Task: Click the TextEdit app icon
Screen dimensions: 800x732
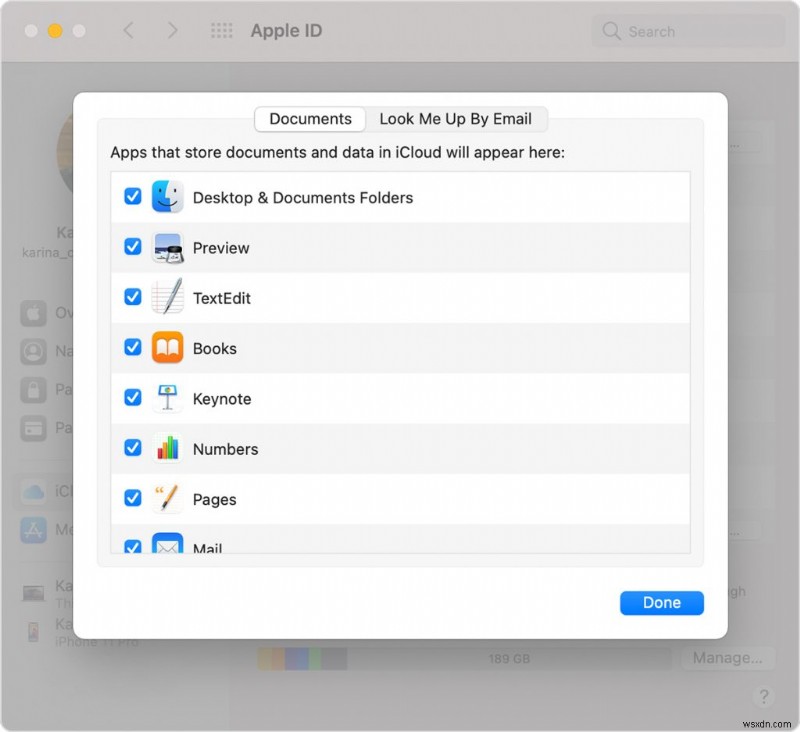Action: tap(166, 297)
